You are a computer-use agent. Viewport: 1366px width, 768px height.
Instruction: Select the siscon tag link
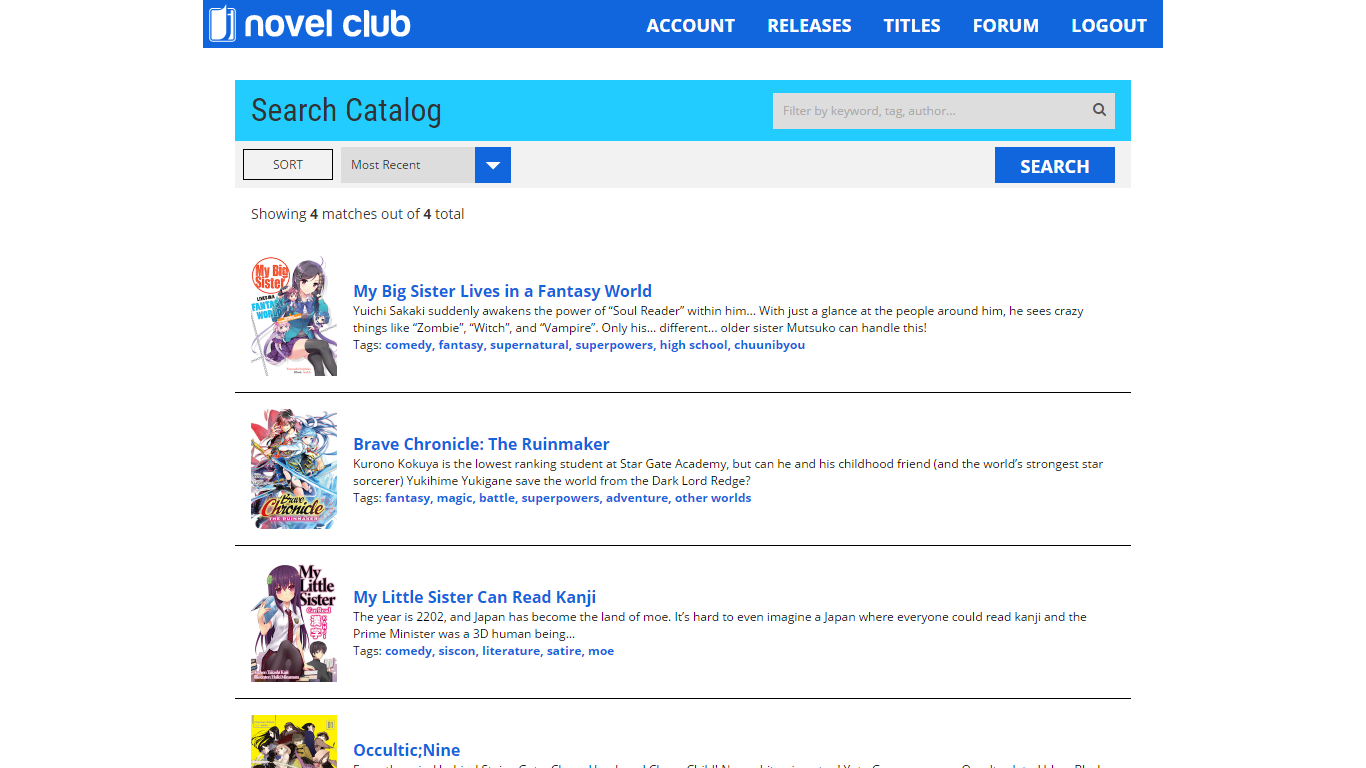pyautogui.click(x=457, y=651)
